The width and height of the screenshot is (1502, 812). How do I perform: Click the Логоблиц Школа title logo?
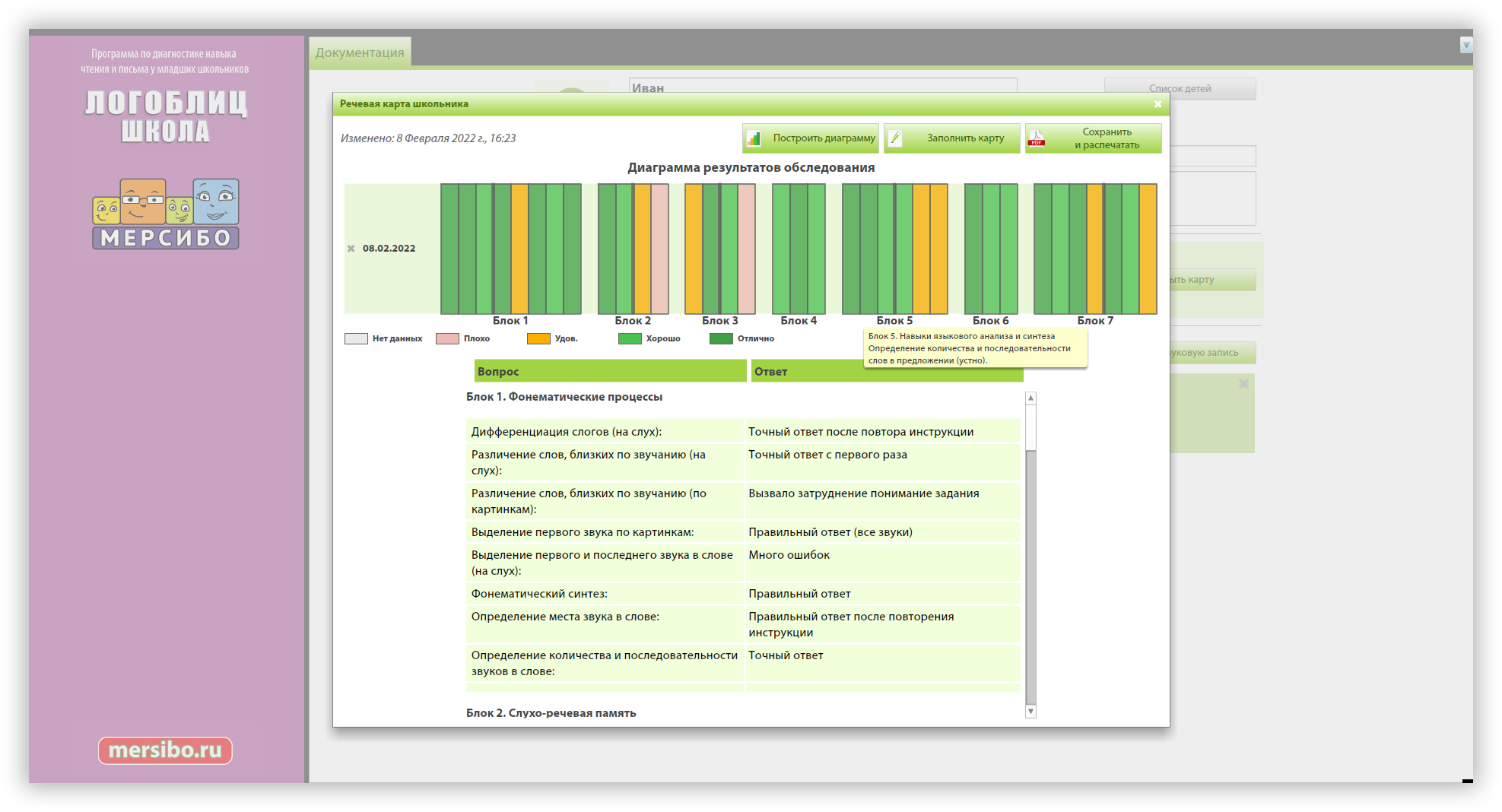click(x=166, y=116)
